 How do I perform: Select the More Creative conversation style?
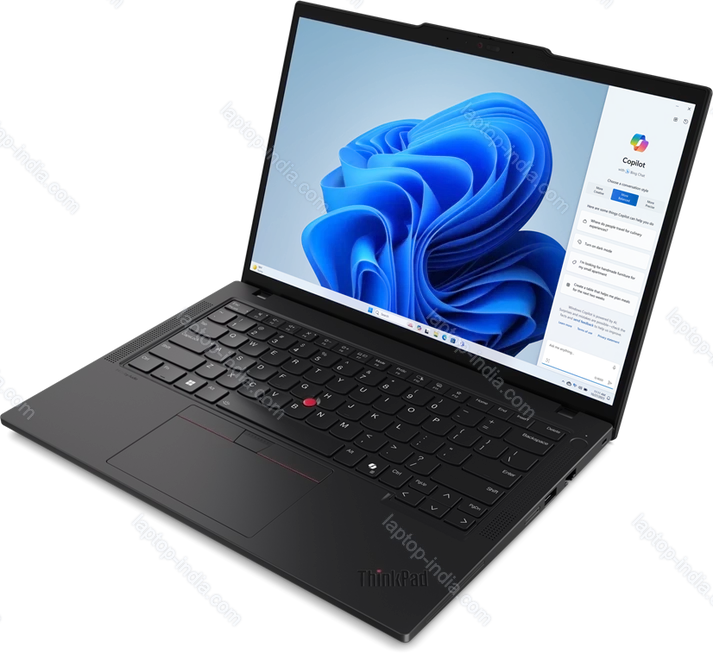coord(601,190)
